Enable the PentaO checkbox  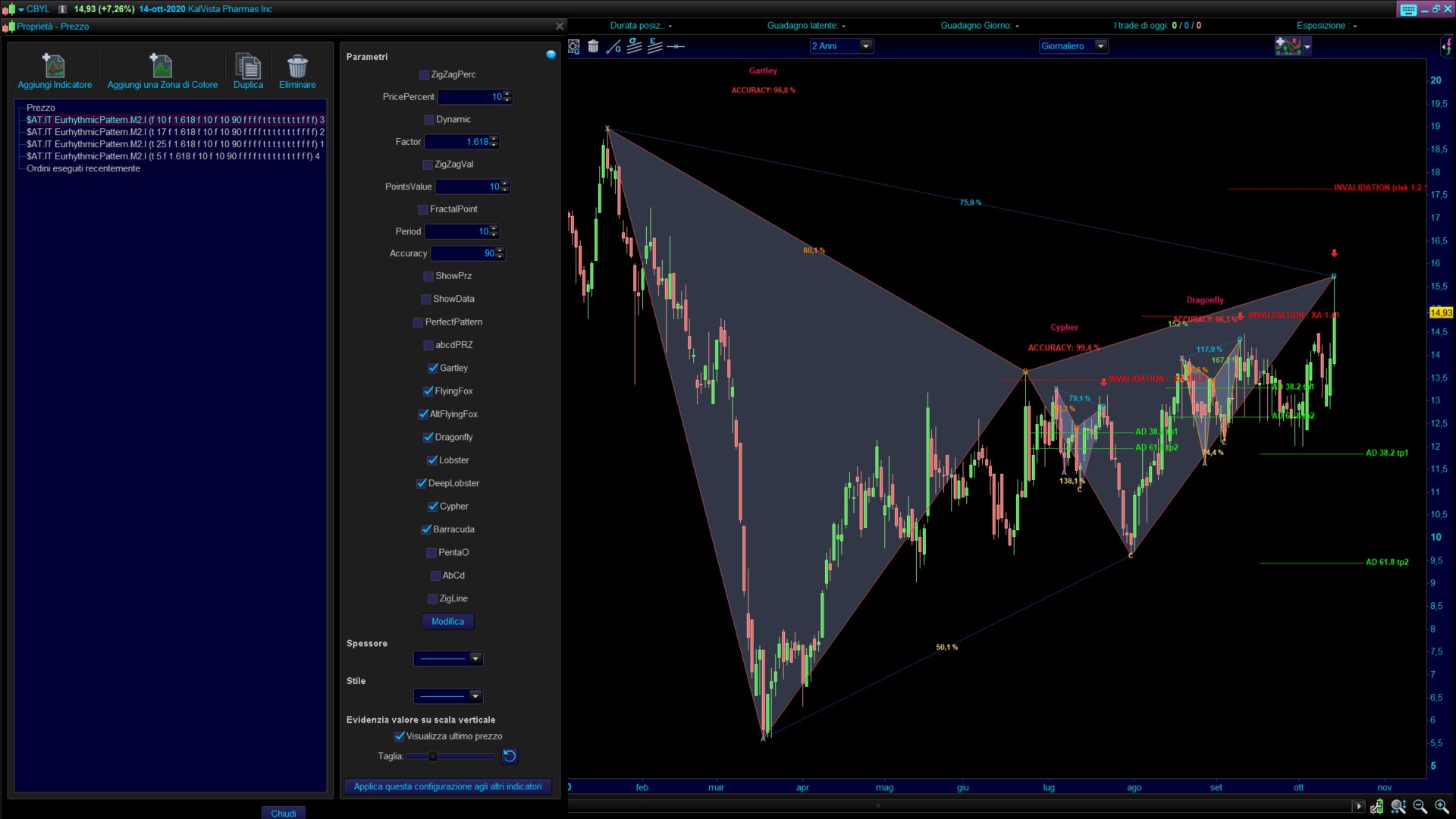point(431,553)
